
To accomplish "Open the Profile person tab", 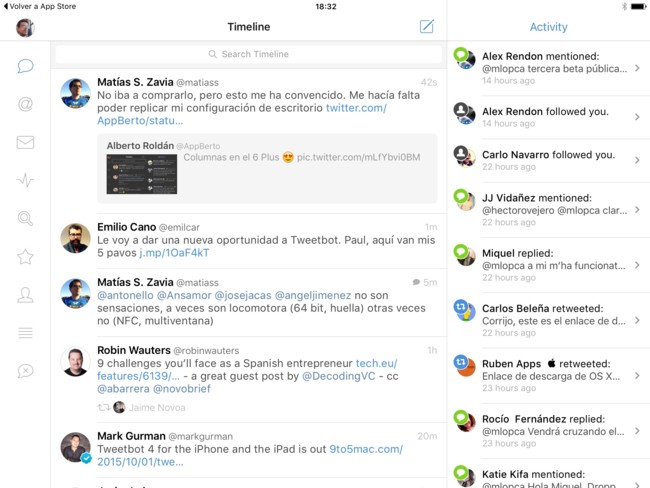I will [x=25, y=295].
